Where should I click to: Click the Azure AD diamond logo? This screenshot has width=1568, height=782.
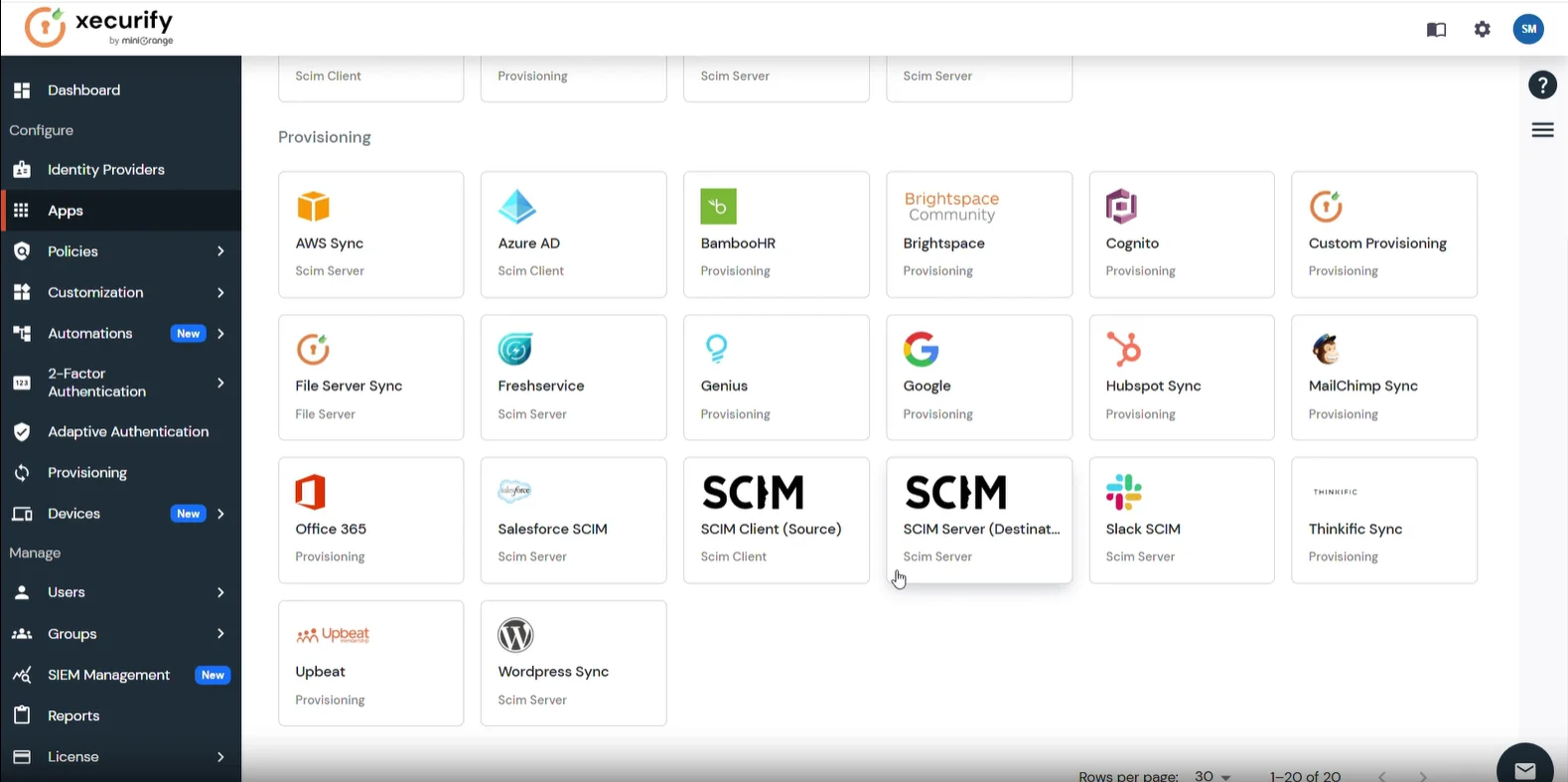[x=516, y=207]
